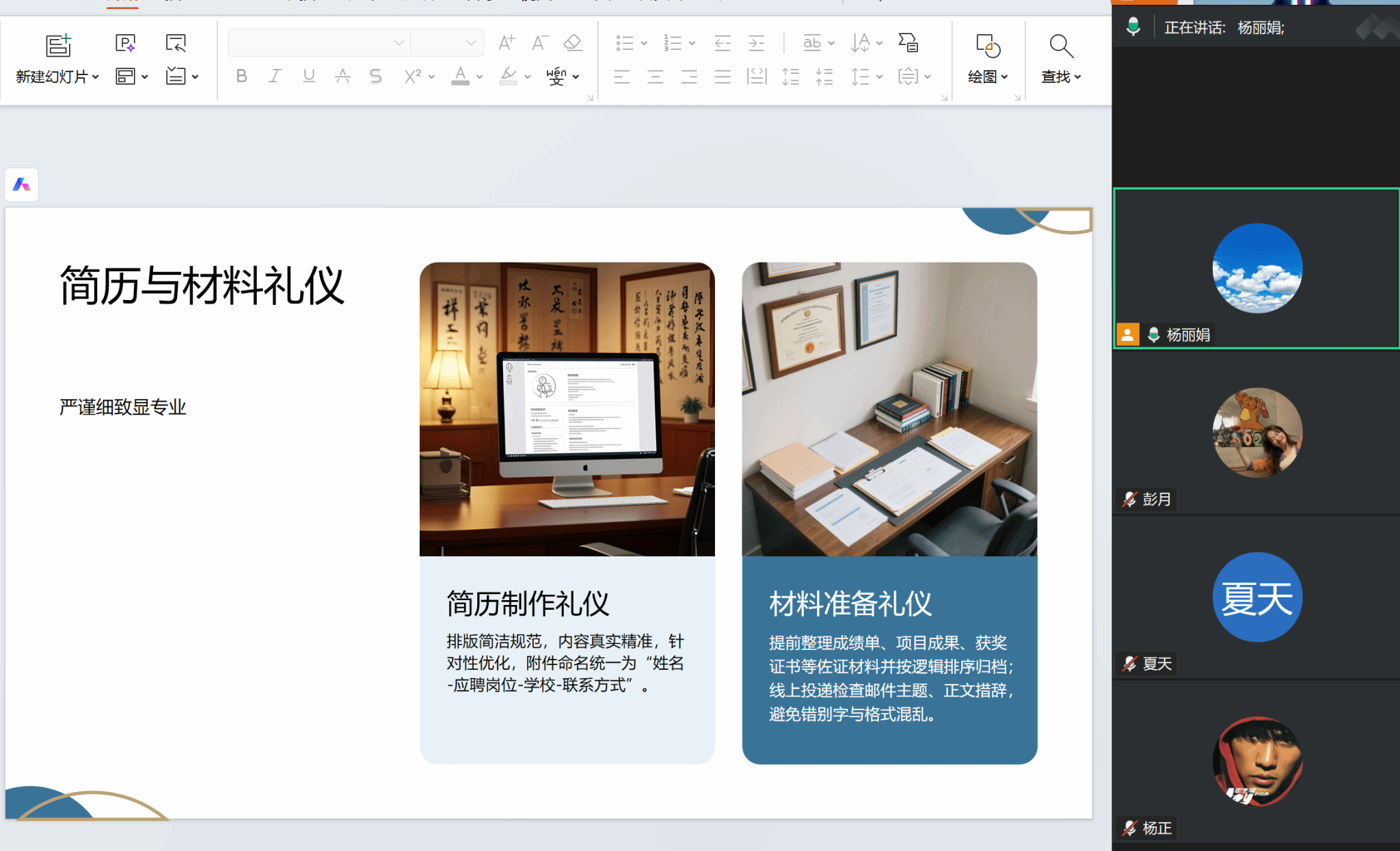Expand the font color dropdown arrow
Image resolution: width=1400 pixels, height=851 pixels.
479,77
